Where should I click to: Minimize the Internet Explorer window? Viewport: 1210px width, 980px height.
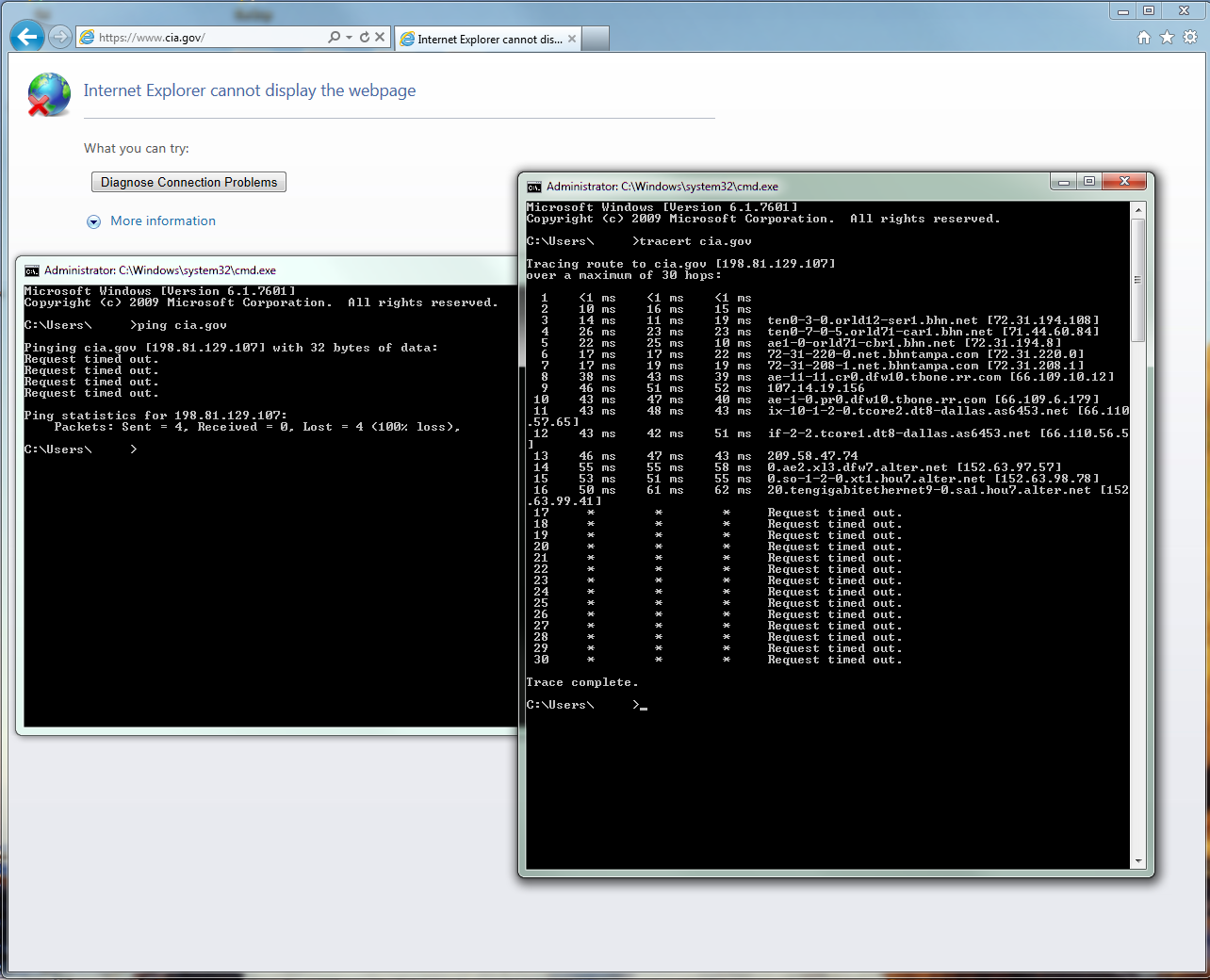1123,11
